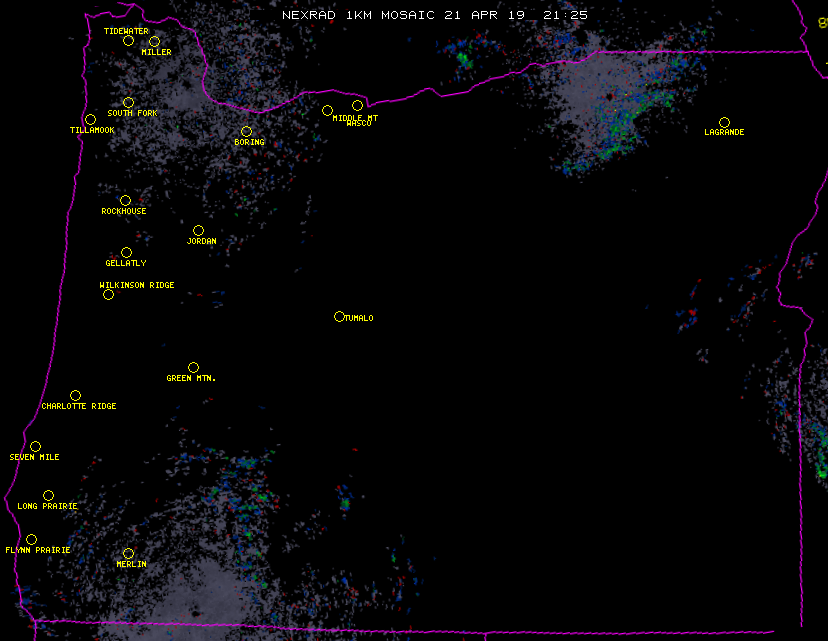Click the Merlin station circle marker
The image size is (828, 641).
128,554
